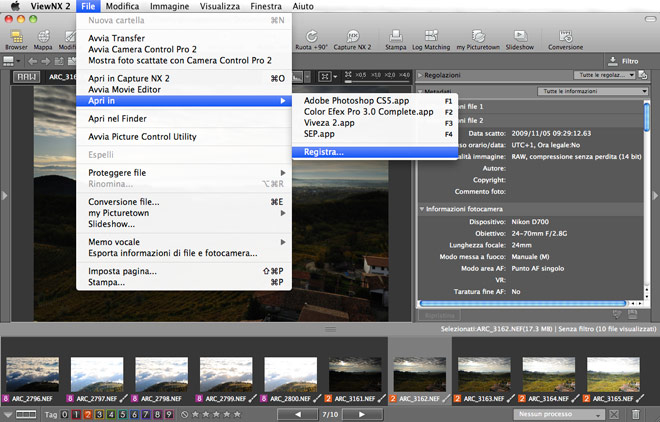Image resolution: width=660 pixels, height=422 pixels.
Task: Go to the next image button
Action: click(362, 414)
